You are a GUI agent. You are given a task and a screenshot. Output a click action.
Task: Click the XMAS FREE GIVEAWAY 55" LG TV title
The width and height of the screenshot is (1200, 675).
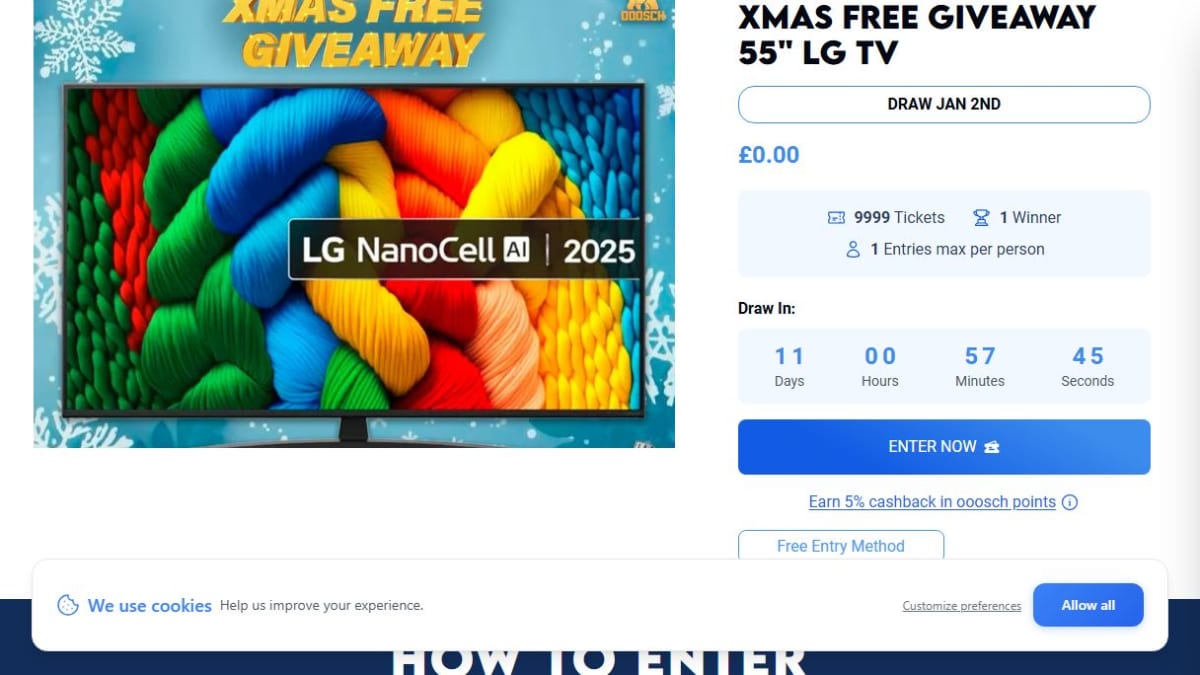(x=917, y=34)
